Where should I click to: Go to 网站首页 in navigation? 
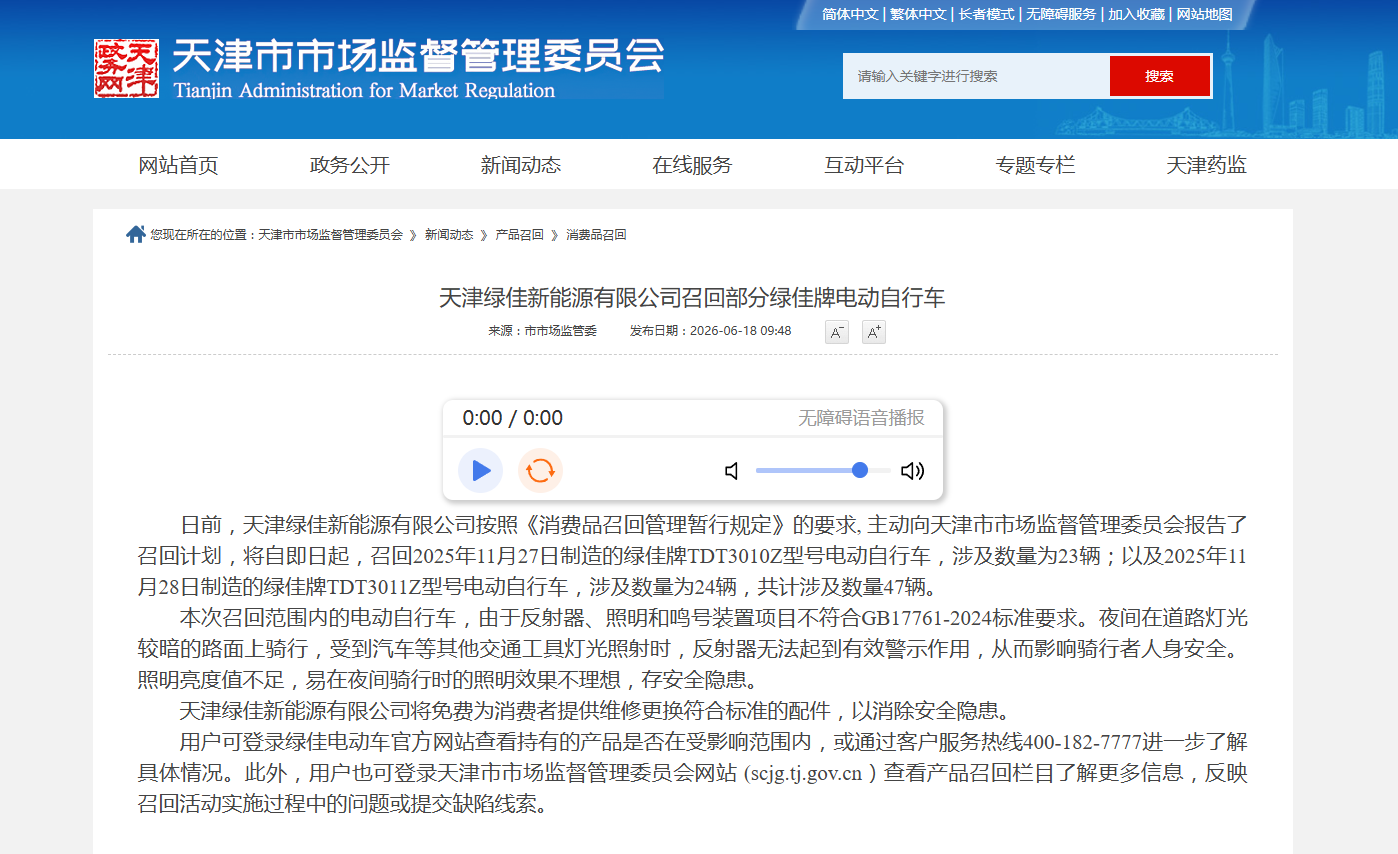[x=178, y=165]
